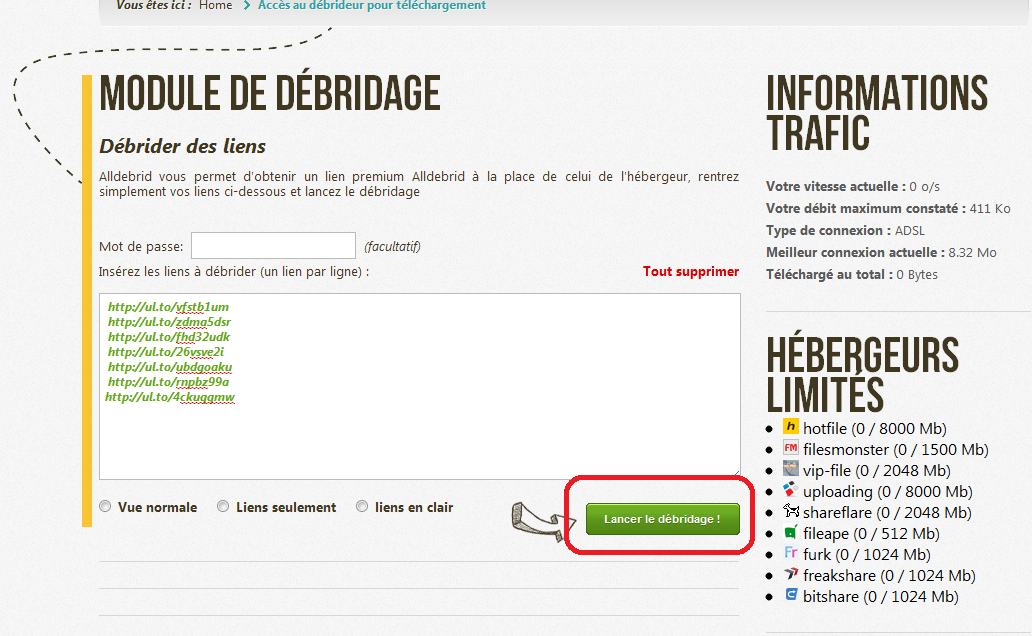
Task: Click the Insérez les liens à débrider label
Action: tap(234, 271)
